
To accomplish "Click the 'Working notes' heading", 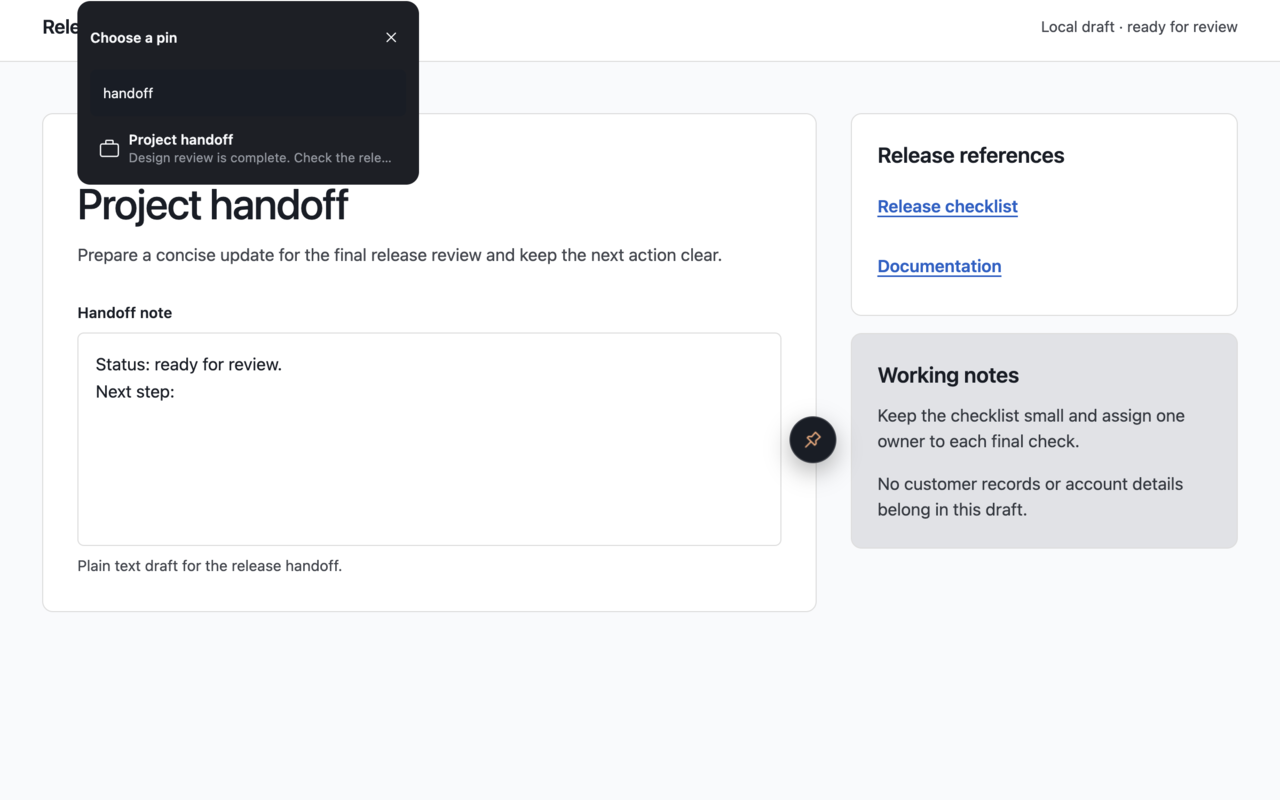I will pyautogui.click(x=948, y=375).
